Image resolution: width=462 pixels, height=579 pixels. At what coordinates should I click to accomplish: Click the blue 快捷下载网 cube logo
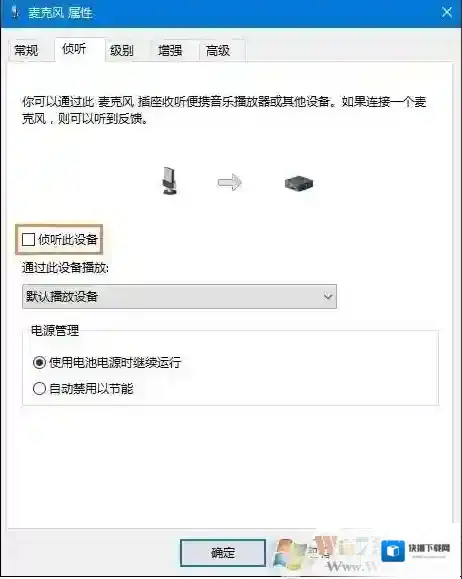pyautogui.click(x=393, y=551)
